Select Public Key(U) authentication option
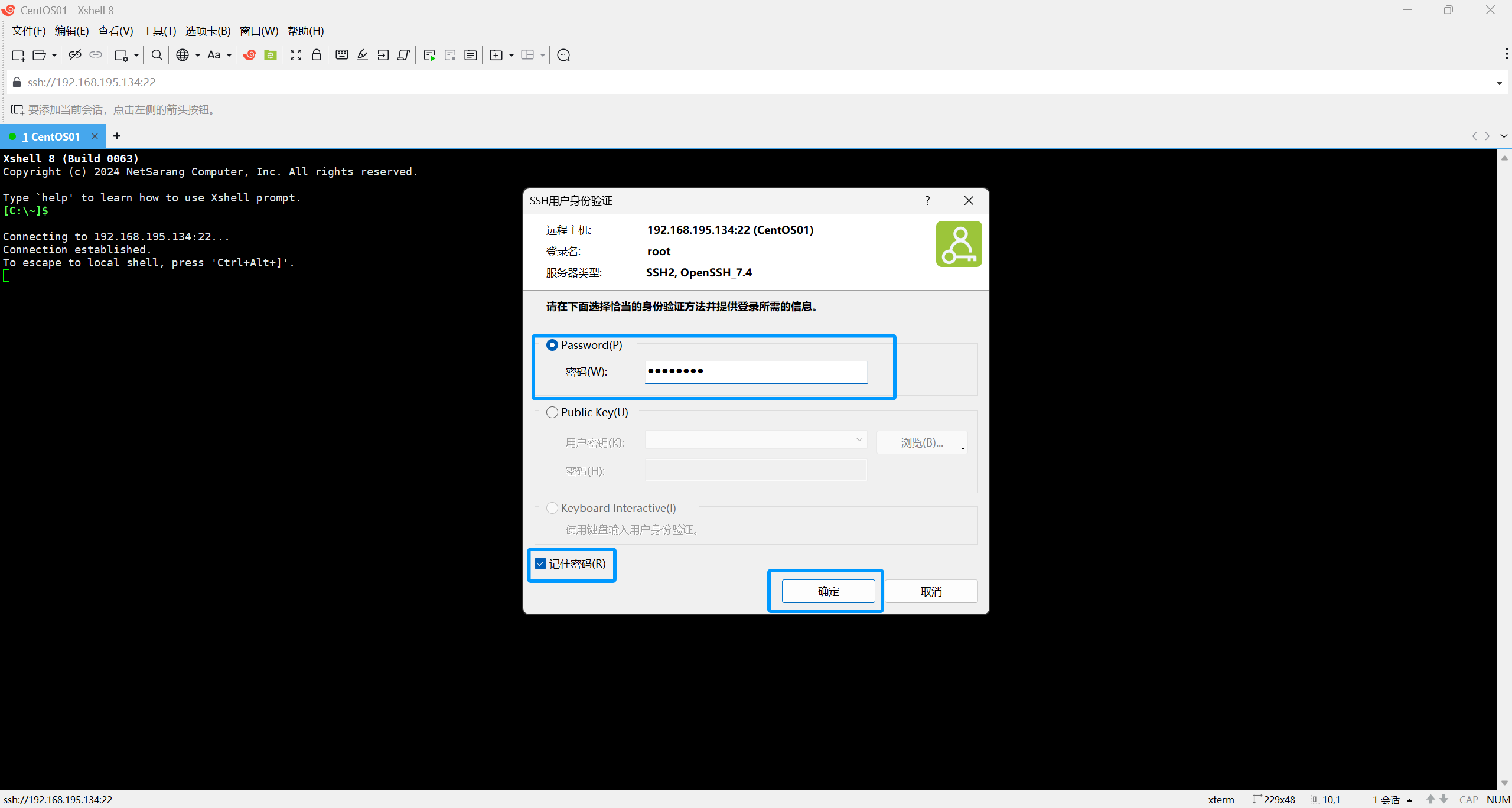 pos(552,412)
